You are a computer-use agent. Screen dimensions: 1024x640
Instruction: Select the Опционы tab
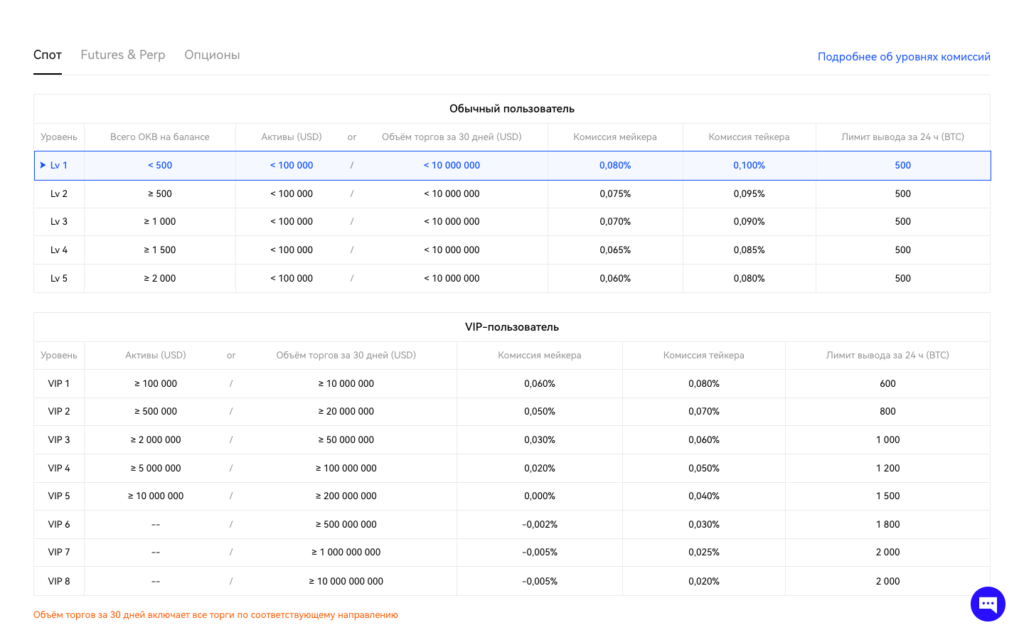click(x=212, y=55)
